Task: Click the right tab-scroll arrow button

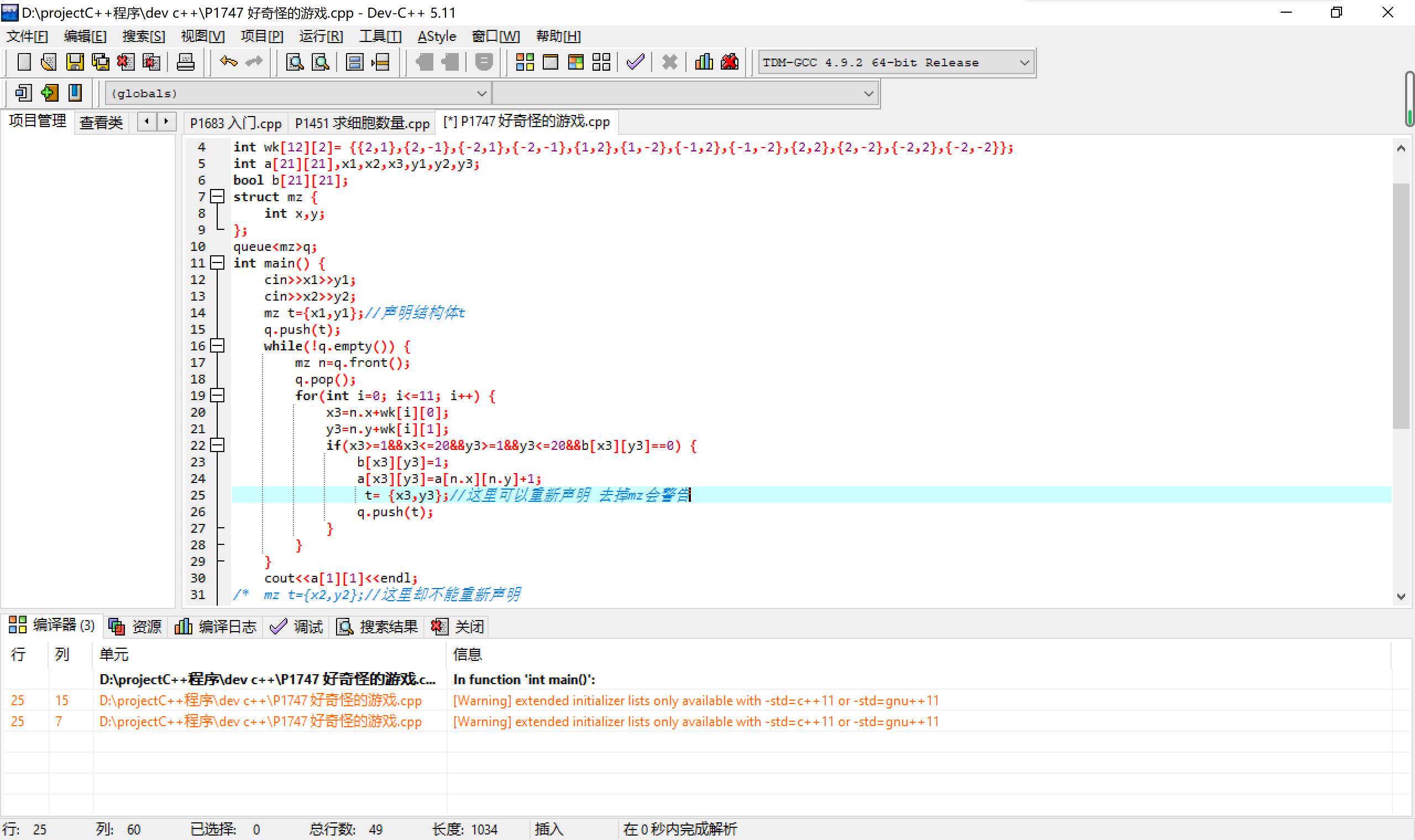Action: pyautogui.click(x=166, y=121)
